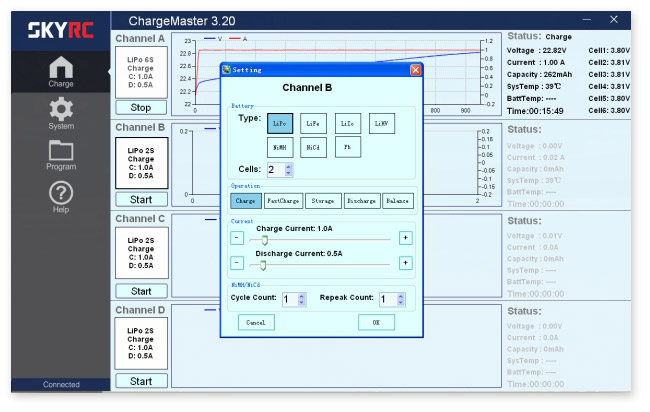The height and width of the screenshot is (412, 650).
Task: Decrease discharge current with minus button
Action: (x=237, y=263)
